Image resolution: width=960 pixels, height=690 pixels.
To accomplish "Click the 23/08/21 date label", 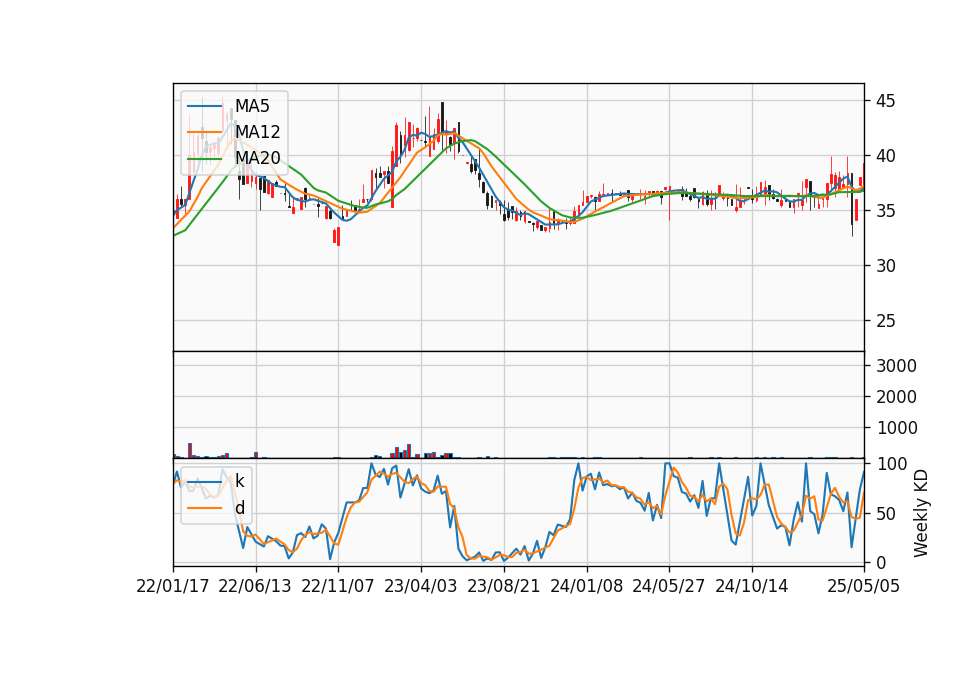I will 504,586.
